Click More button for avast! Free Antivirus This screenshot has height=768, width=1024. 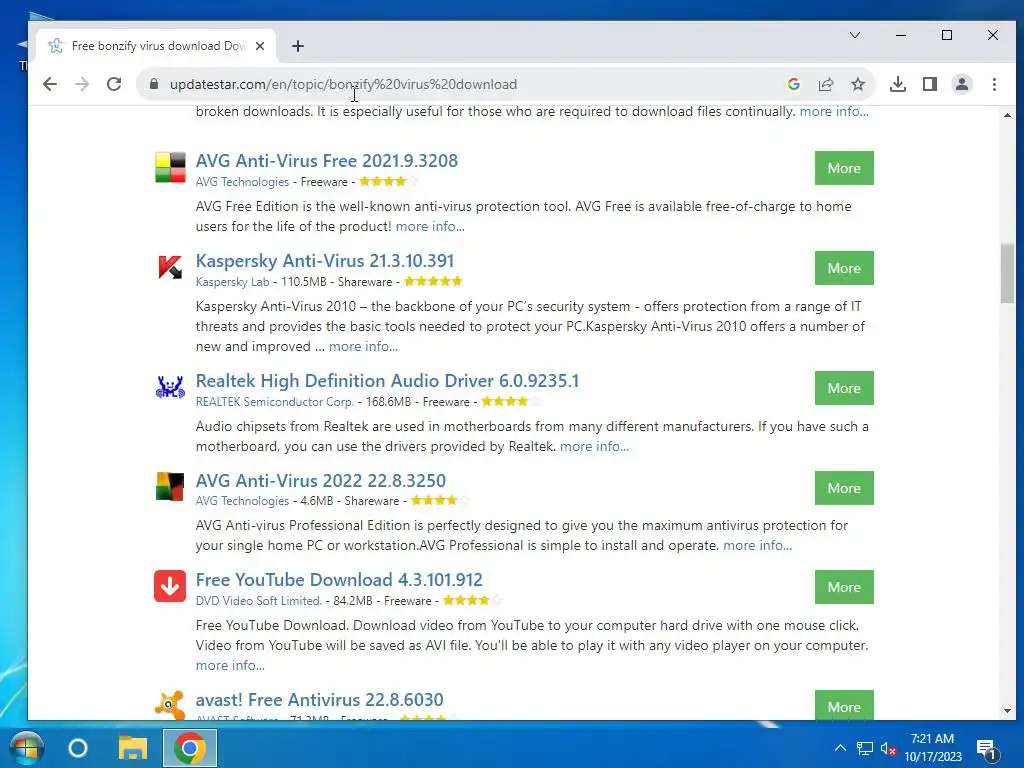[844, 705]
